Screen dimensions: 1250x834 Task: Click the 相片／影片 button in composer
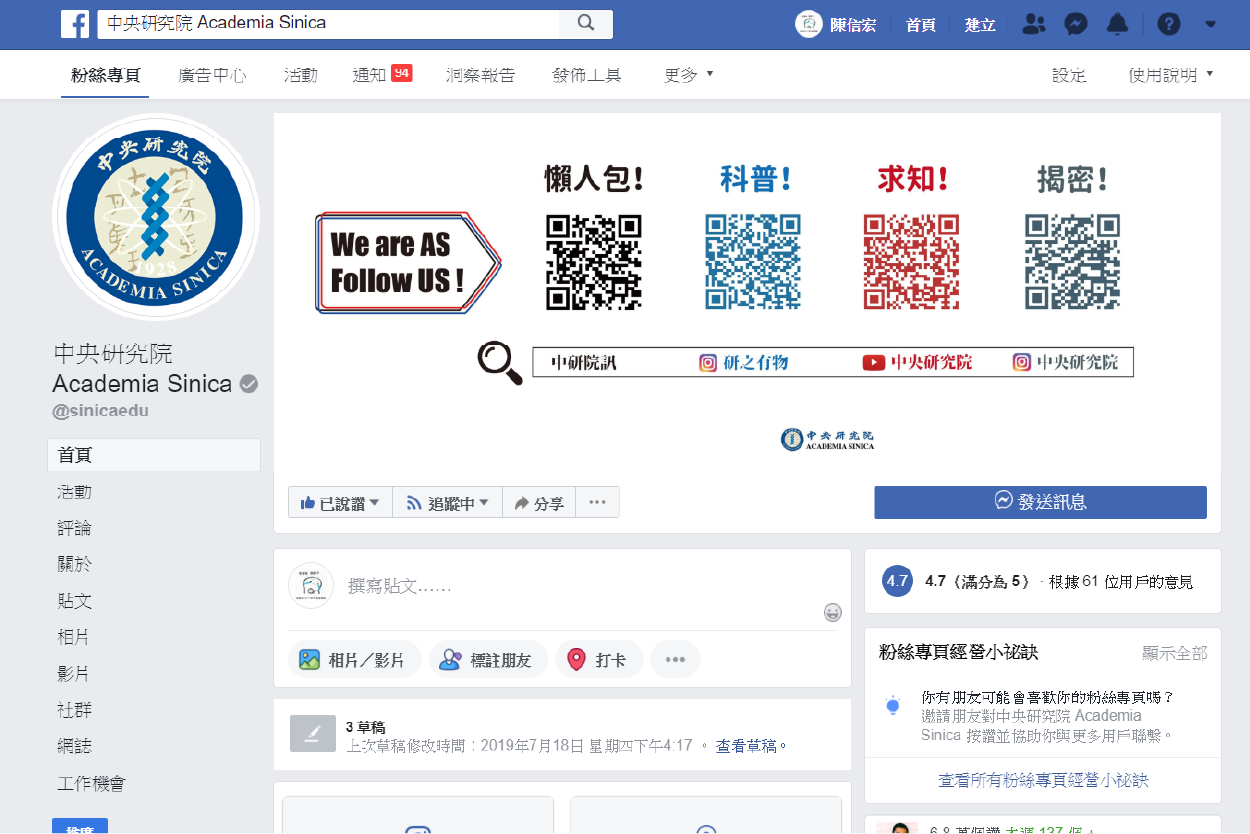(x=354, y=660)
